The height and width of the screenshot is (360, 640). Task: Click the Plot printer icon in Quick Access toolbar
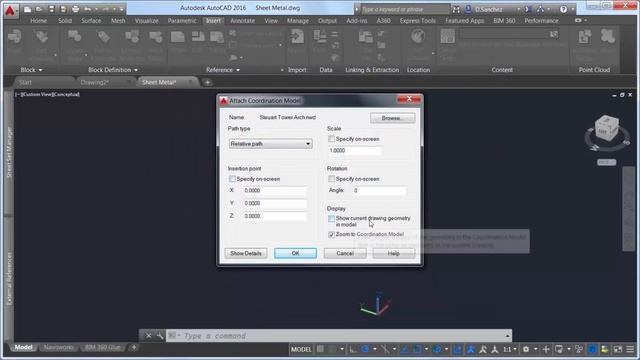click(x=76, y=9)
